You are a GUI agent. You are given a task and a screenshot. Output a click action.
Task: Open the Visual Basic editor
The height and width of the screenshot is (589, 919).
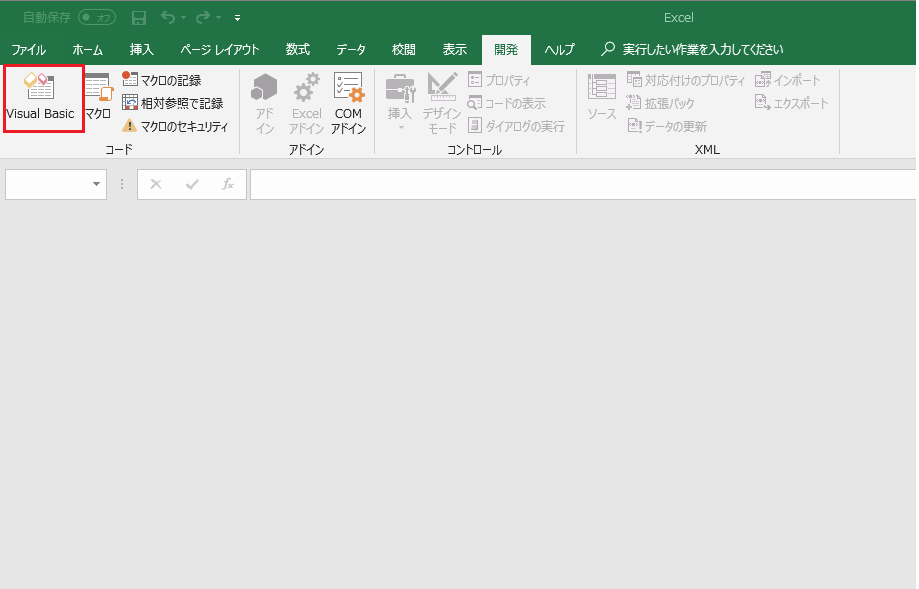(40, 100)
